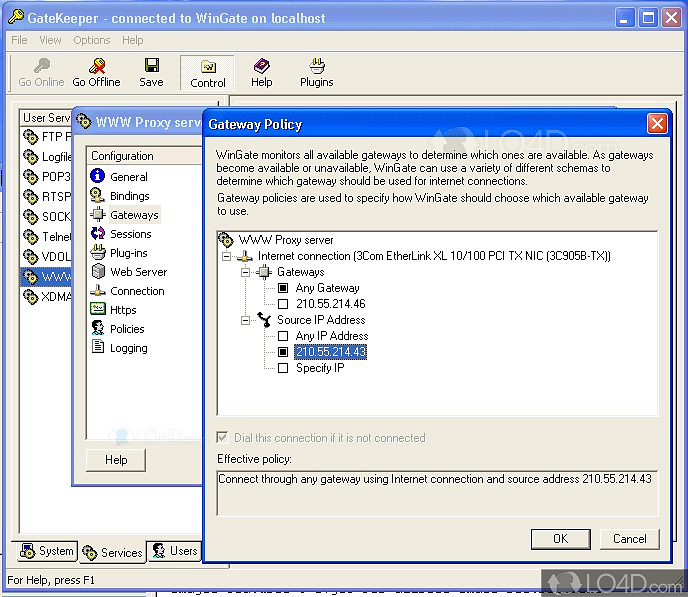Image resolution: width=688 pixels, height=597 pixels.
Task: Toggle Dial this connection if not connected
Action: [222, 437]
